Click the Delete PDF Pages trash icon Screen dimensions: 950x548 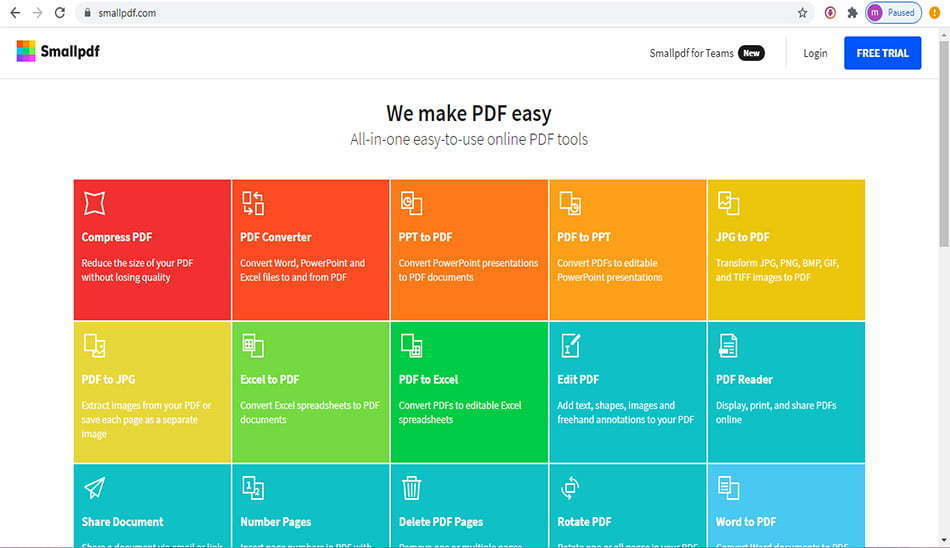[x=411, y=488]
